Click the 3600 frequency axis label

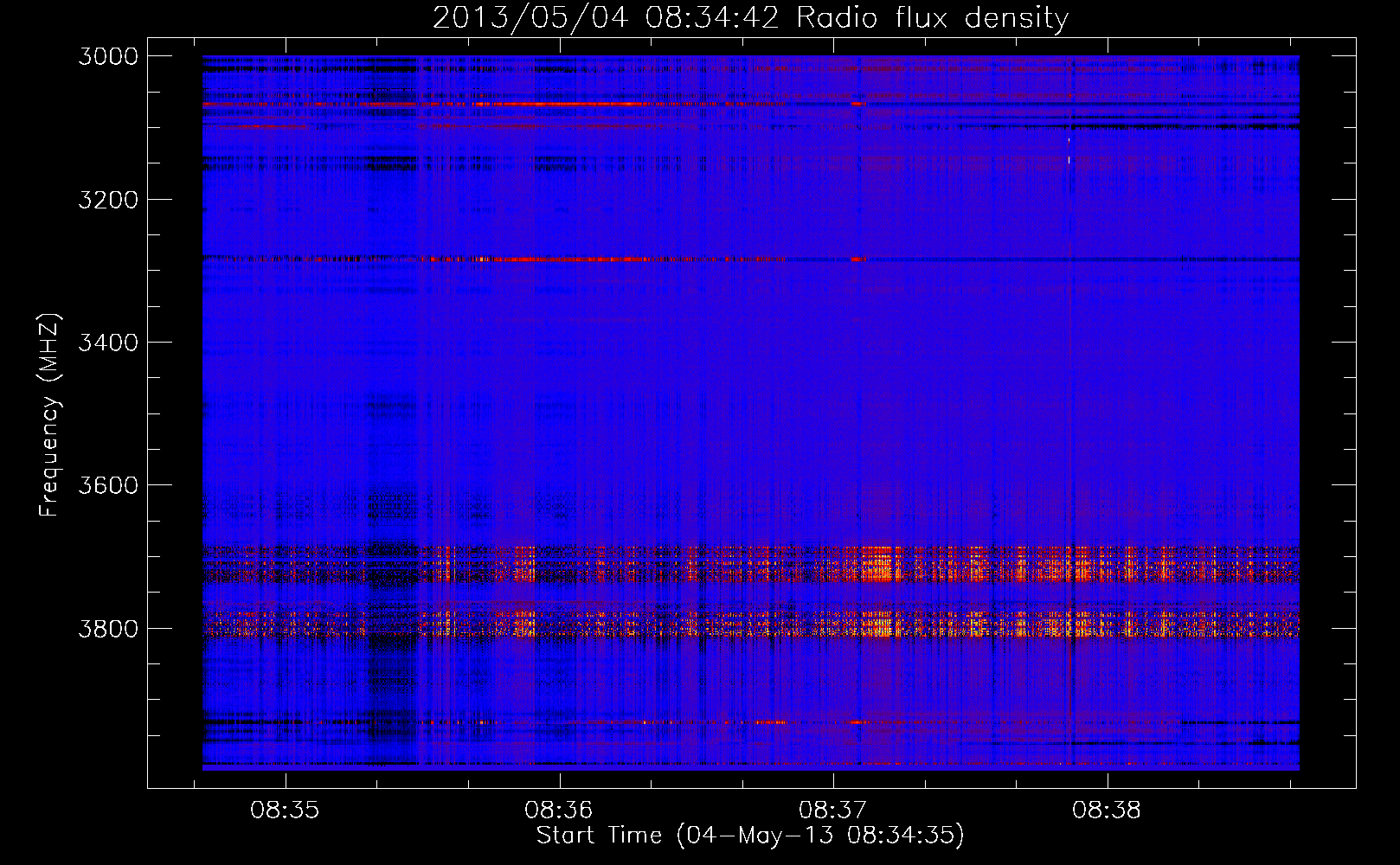coord(108,485)
